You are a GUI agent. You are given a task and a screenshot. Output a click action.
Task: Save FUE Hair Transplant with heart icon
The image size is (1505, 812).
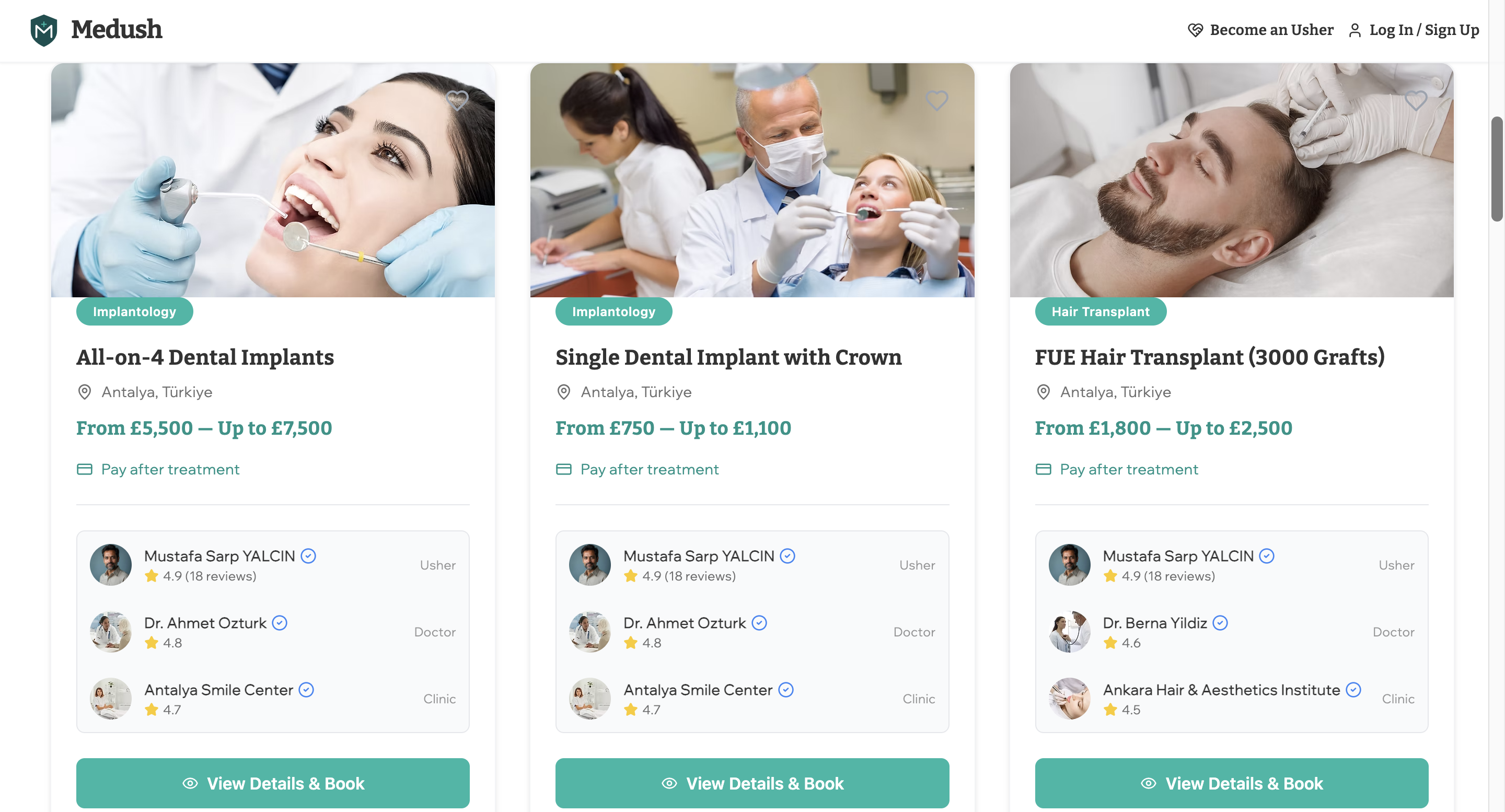(1416, 100)
